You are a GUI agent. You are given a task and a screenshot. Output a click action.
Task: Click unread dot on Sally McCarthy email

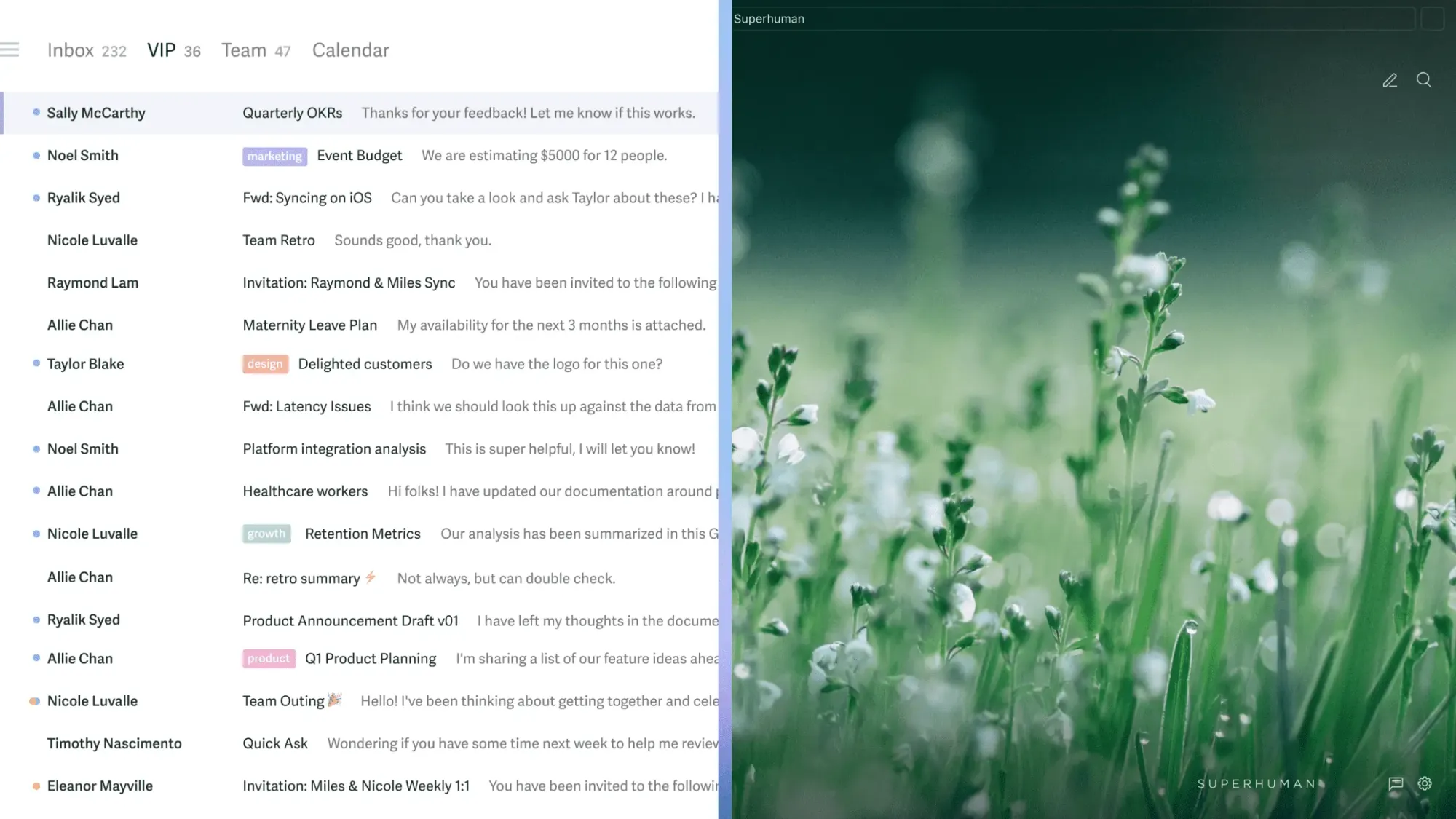[x=34, y=112]
